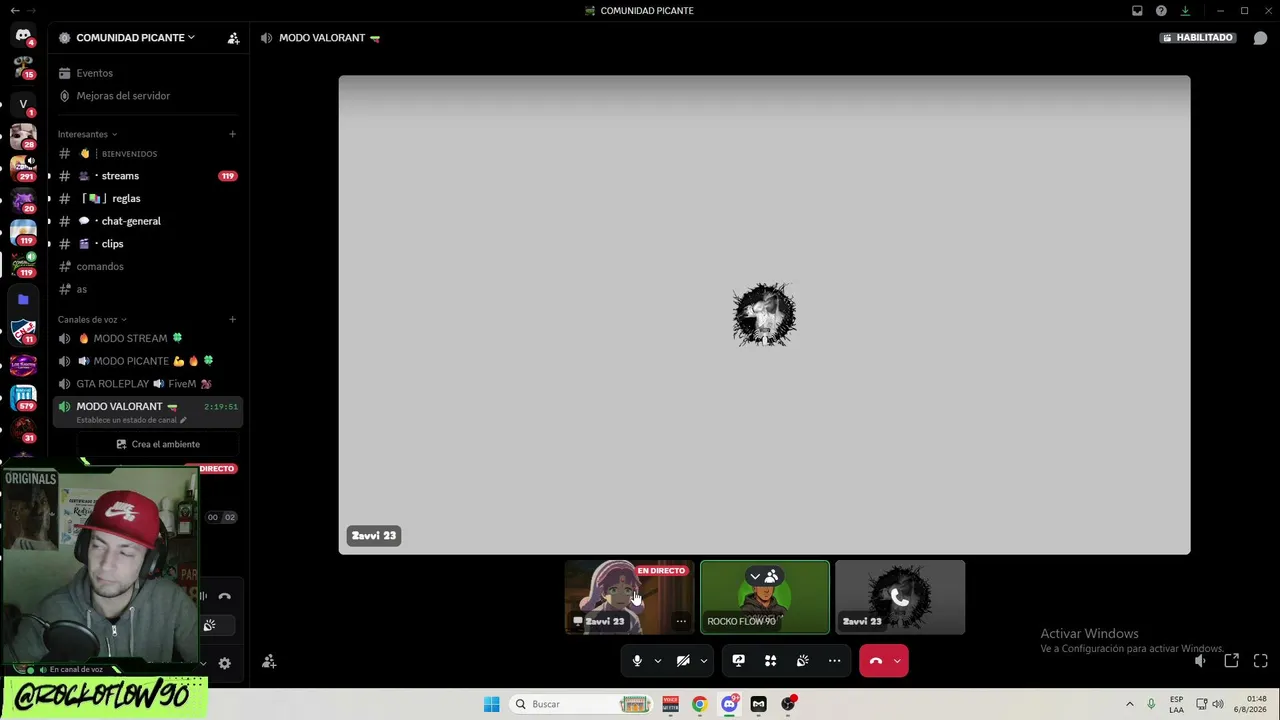Open the inbox icon in title bar

[1137, 11]
